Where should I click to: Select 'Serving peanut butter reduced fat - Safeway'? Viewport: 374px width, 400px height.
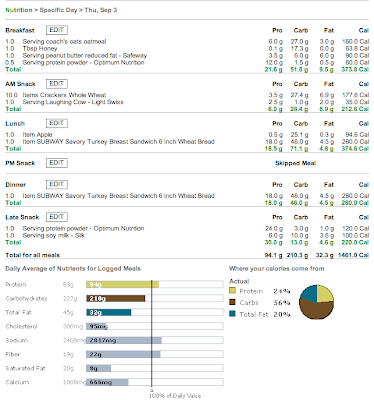(187, 56)
